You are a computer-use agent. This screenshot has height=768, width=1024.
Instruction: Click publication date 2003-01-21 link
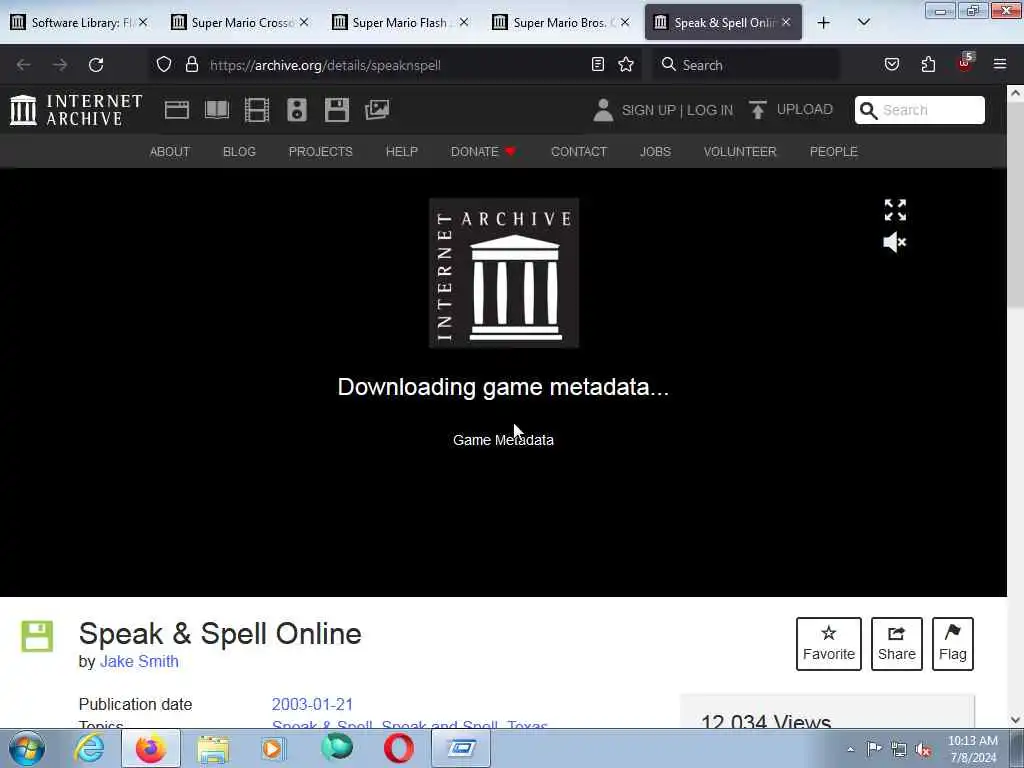(x=312, y=704)
